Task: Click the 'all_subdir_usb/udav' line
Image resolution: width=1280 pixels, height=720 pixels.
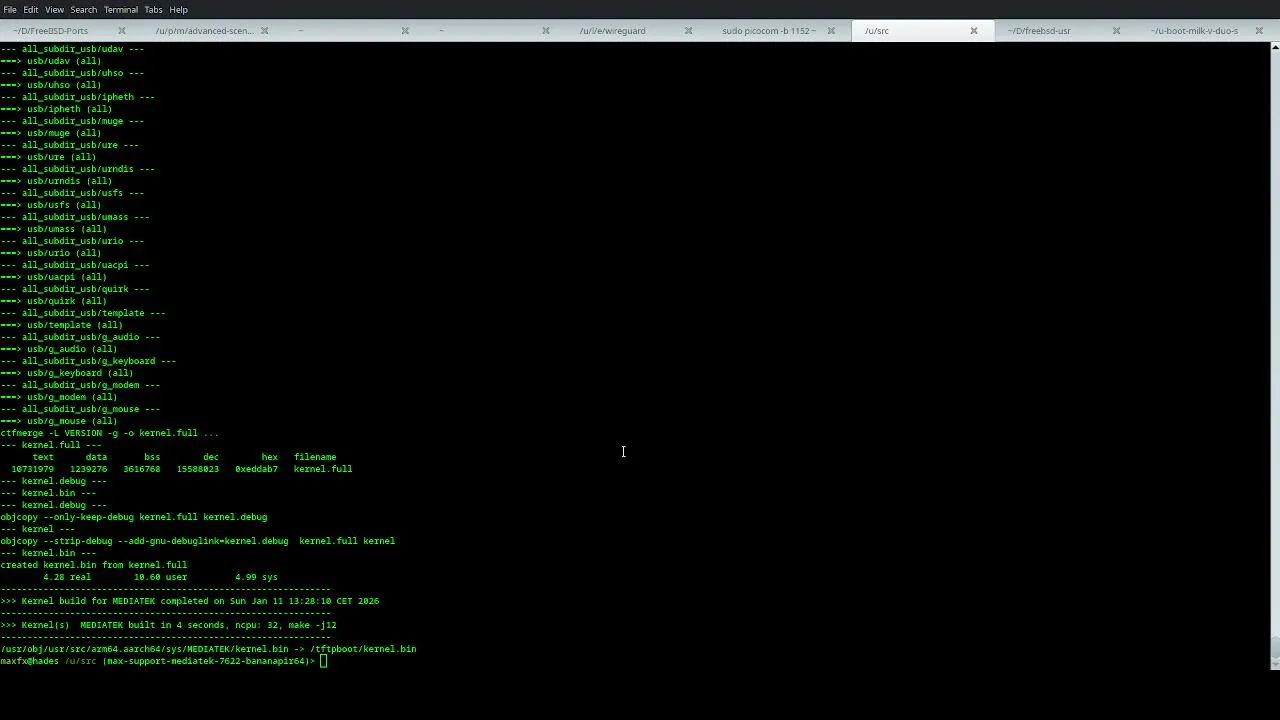Action: pos(72,49)
